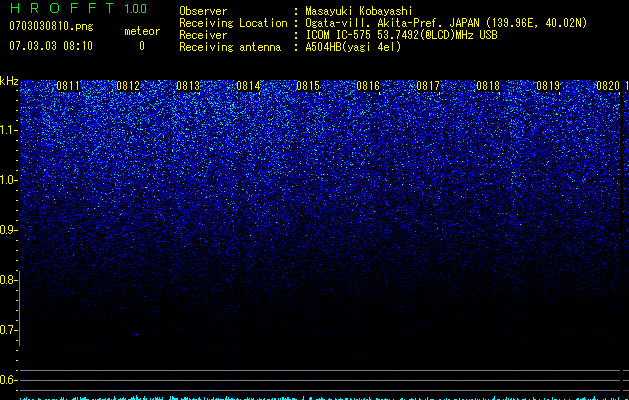This screenshot has height=400, width=629.
Task: Click the Receiver label
Action: (203, 35)
